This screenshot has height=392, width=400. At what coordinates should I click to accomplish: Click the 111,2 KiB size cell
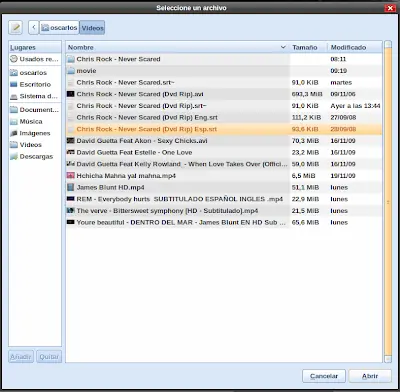click(306, 117)
